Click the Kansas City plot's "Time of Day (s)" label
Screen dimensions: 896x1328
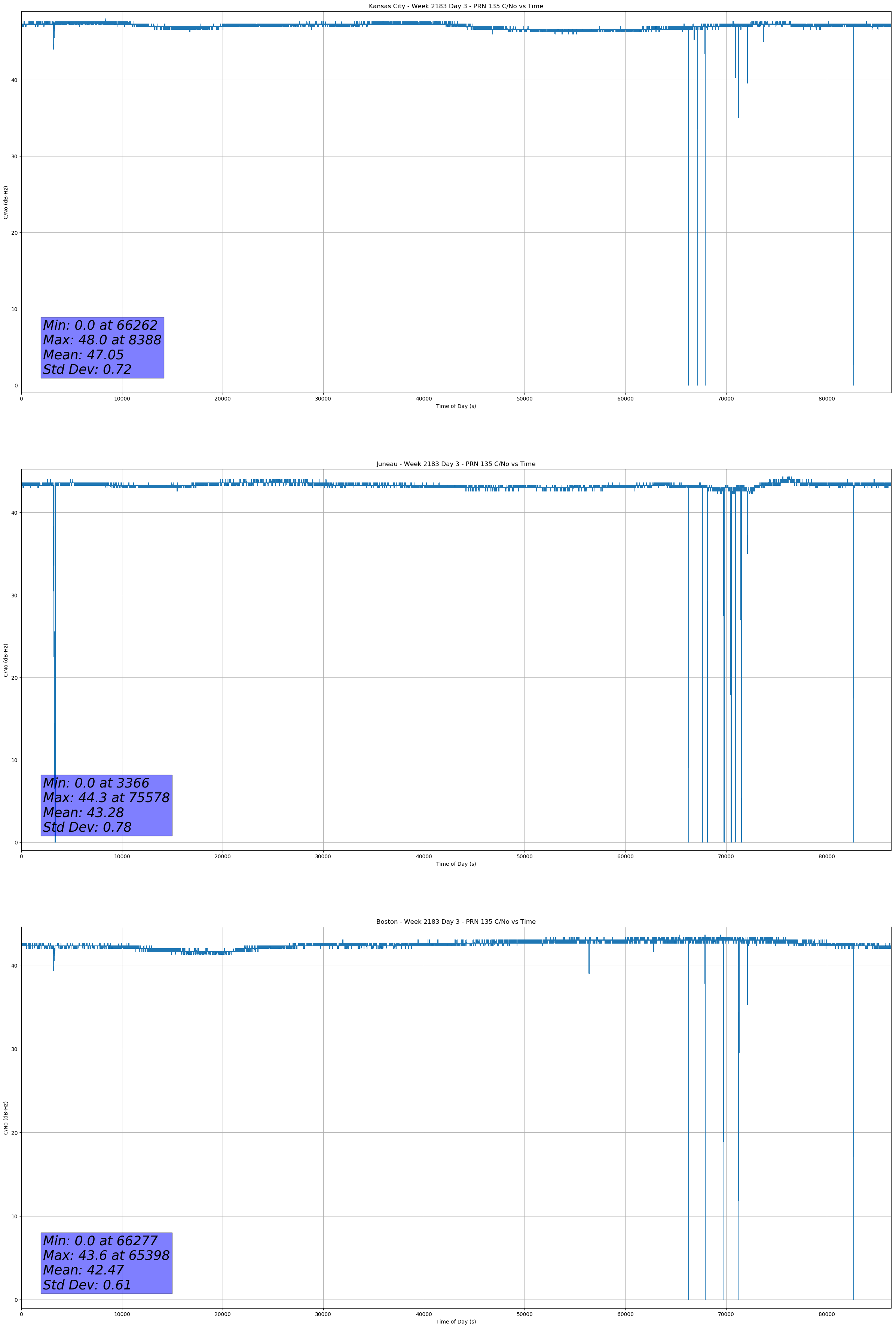(x=456, y=406)
